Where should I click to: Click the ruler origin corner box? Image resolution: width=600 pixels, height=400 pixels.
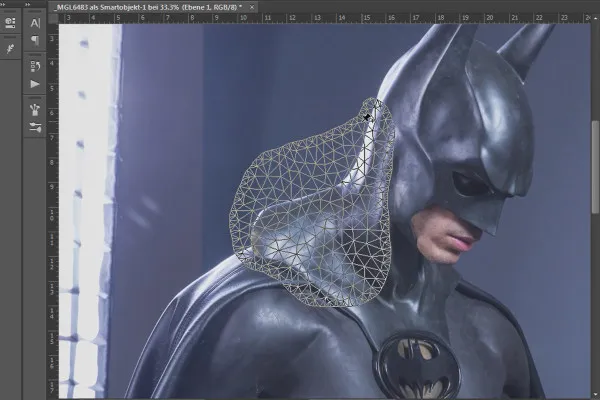click(x=53, y=18)
